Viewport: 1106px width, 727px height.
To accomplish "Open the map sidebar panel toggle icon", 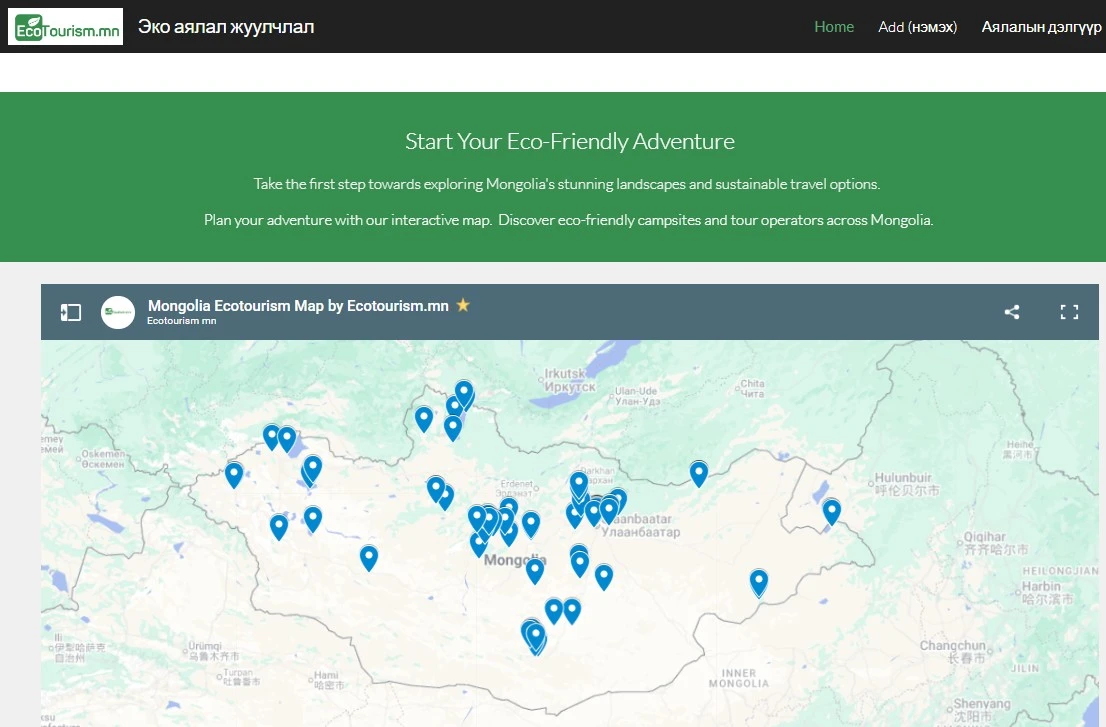I will tap(71, 312).
